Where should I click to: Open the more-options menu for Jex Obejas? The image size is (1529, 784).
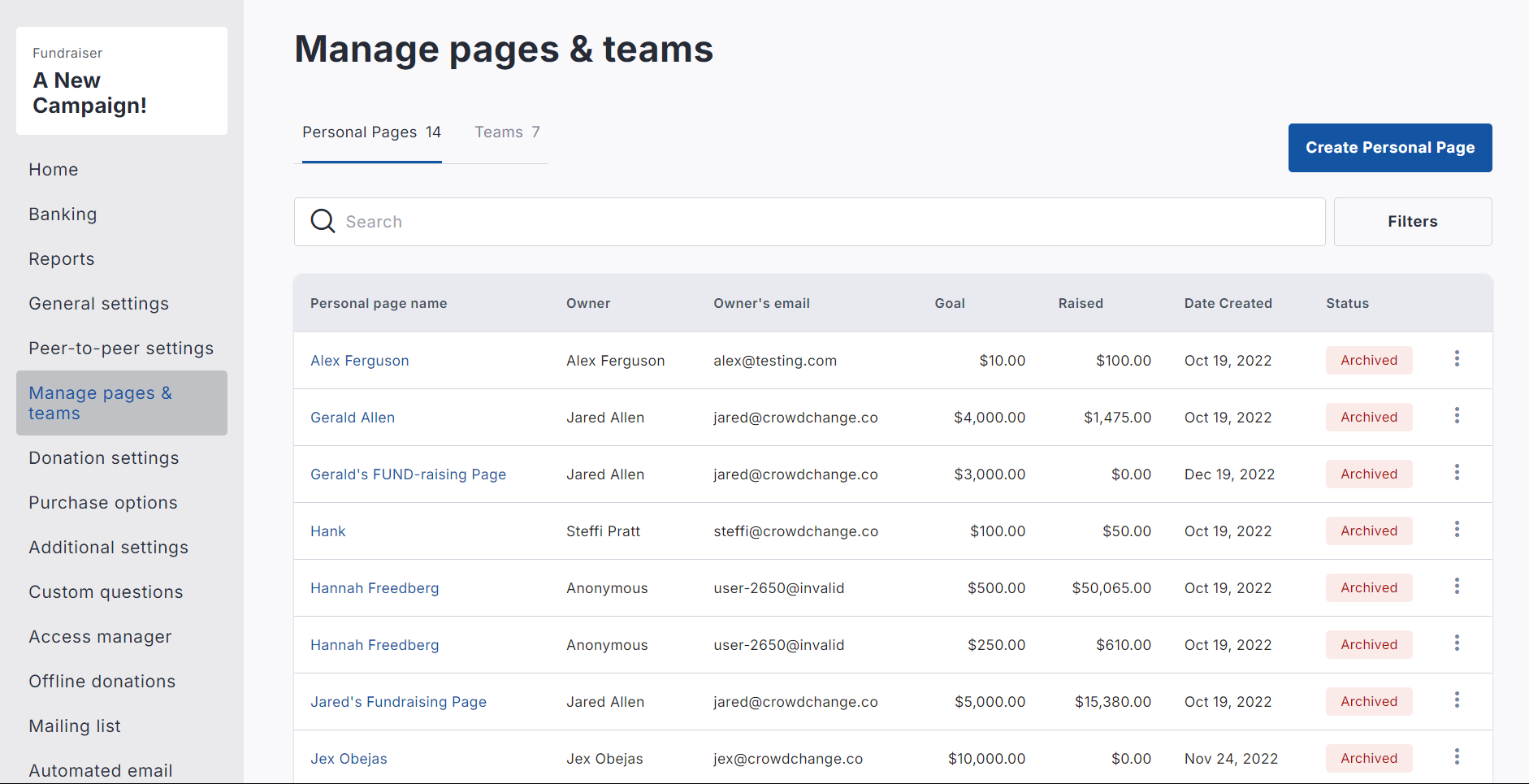(1457, 757)
